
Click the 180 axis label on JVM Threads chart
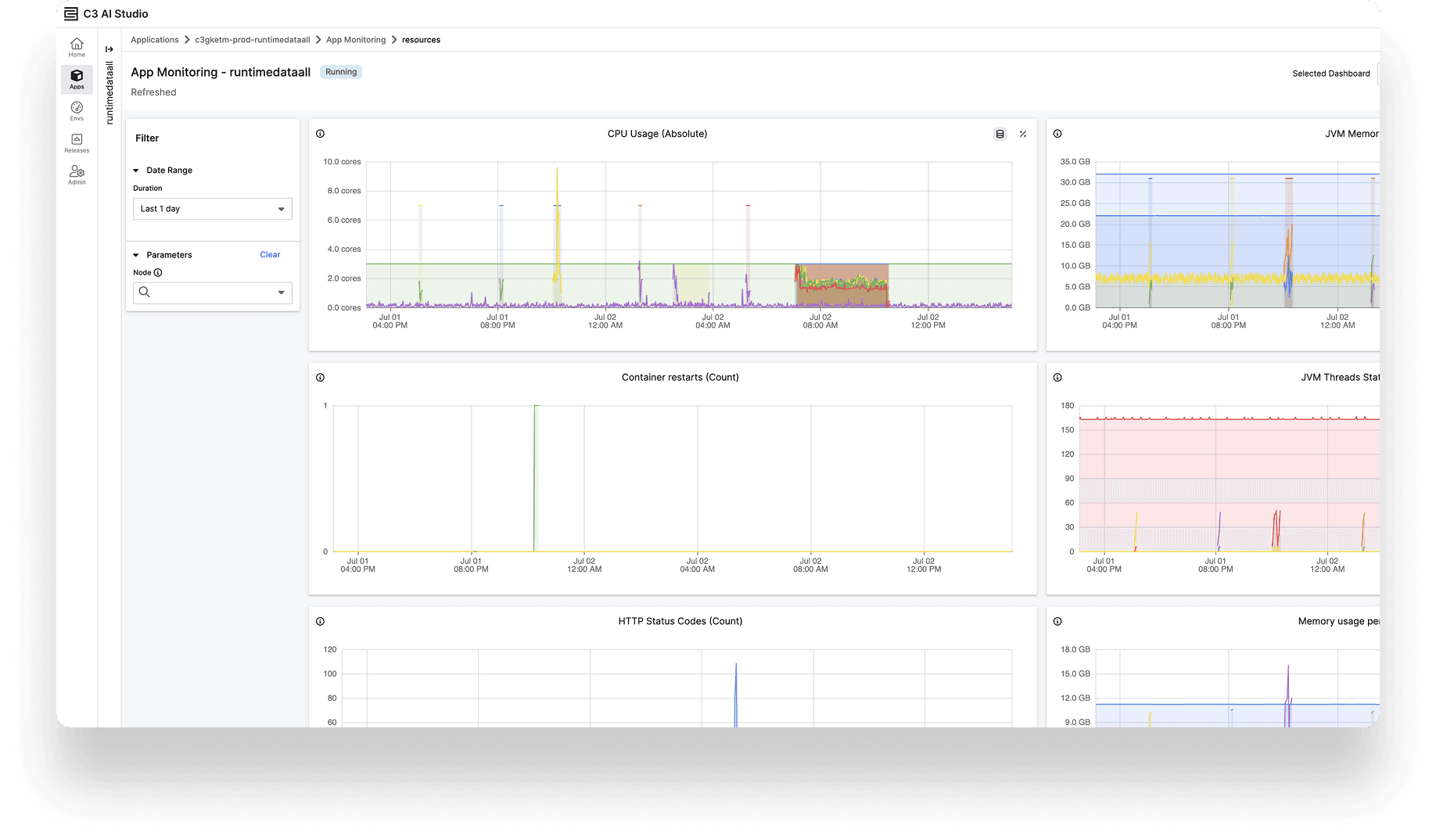coord(1067,406)
